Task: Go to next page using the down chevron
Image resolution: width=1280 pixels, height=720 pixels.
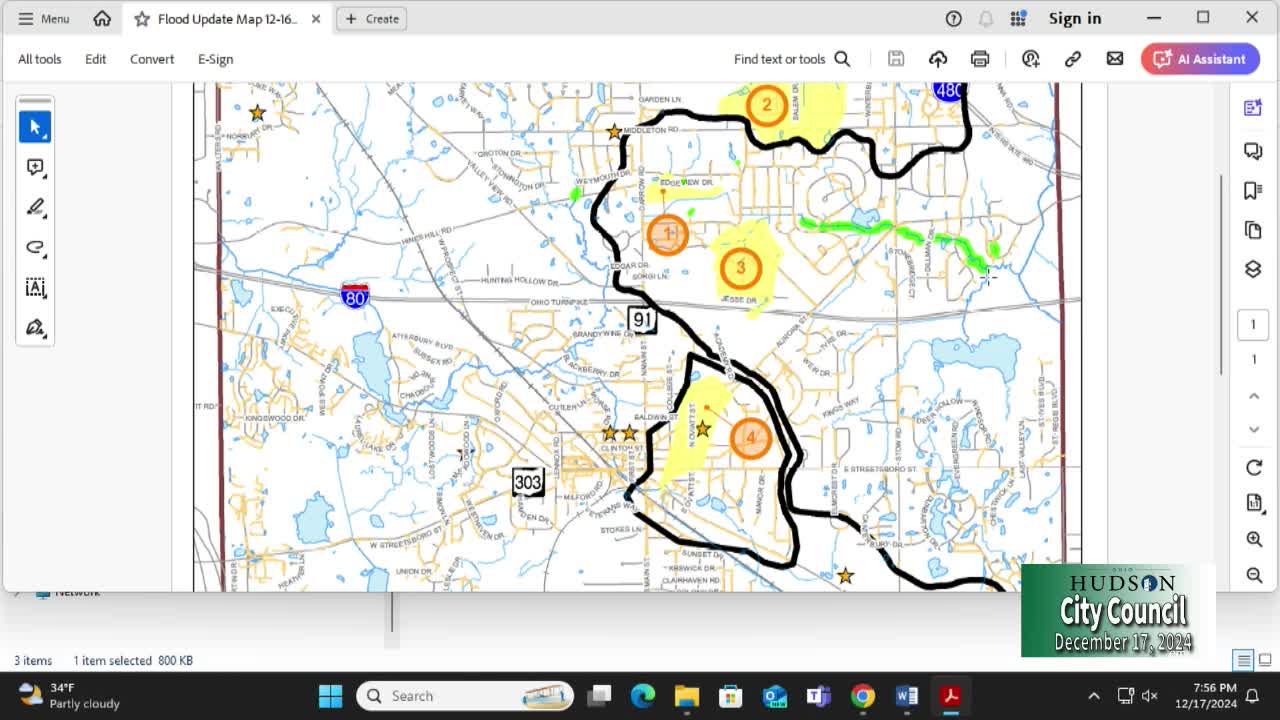Action: (x=1253, y=429)
